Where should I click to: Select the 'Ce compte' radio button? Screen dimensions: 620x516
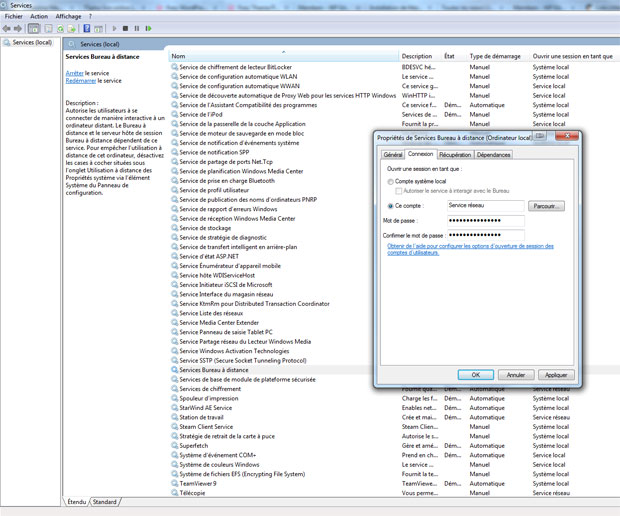coord(390,205)
